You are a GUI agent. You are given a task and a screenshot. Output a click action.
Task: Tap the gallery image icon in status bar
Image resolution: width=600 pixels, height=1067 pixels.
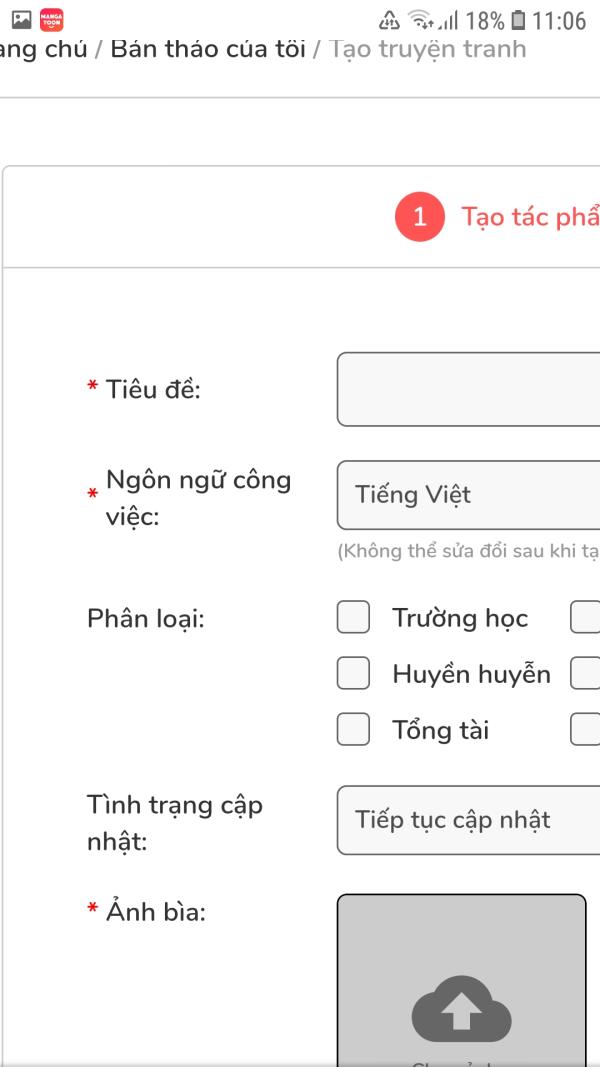tap(20, 20)
